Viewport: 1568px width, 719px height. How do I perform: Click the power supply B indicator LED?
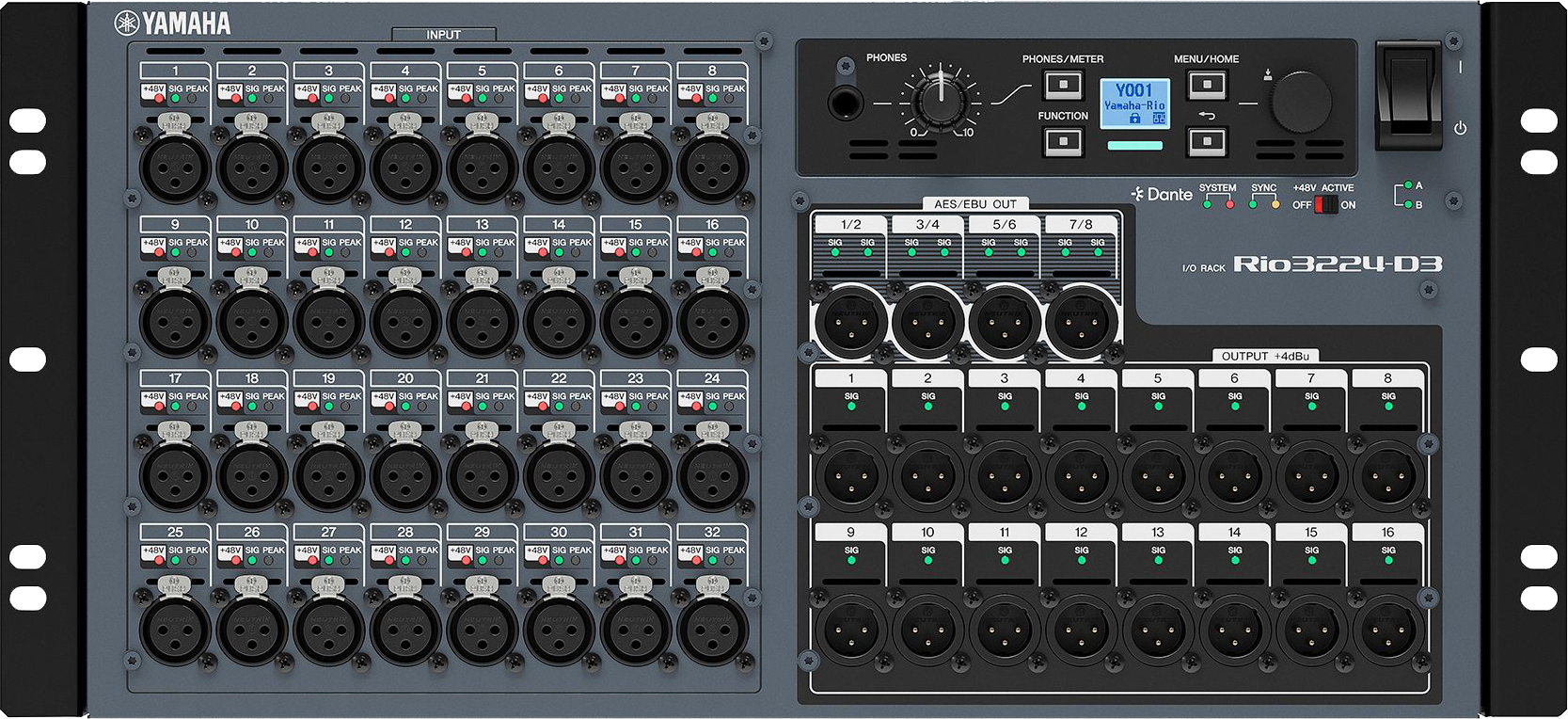coord(1407,204)
